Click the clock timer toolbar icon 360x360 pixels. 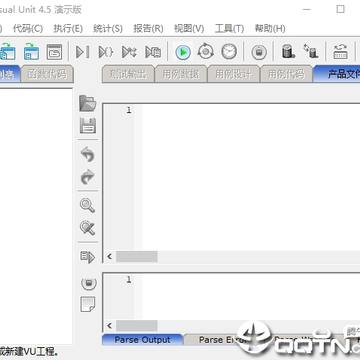(229, 51)
